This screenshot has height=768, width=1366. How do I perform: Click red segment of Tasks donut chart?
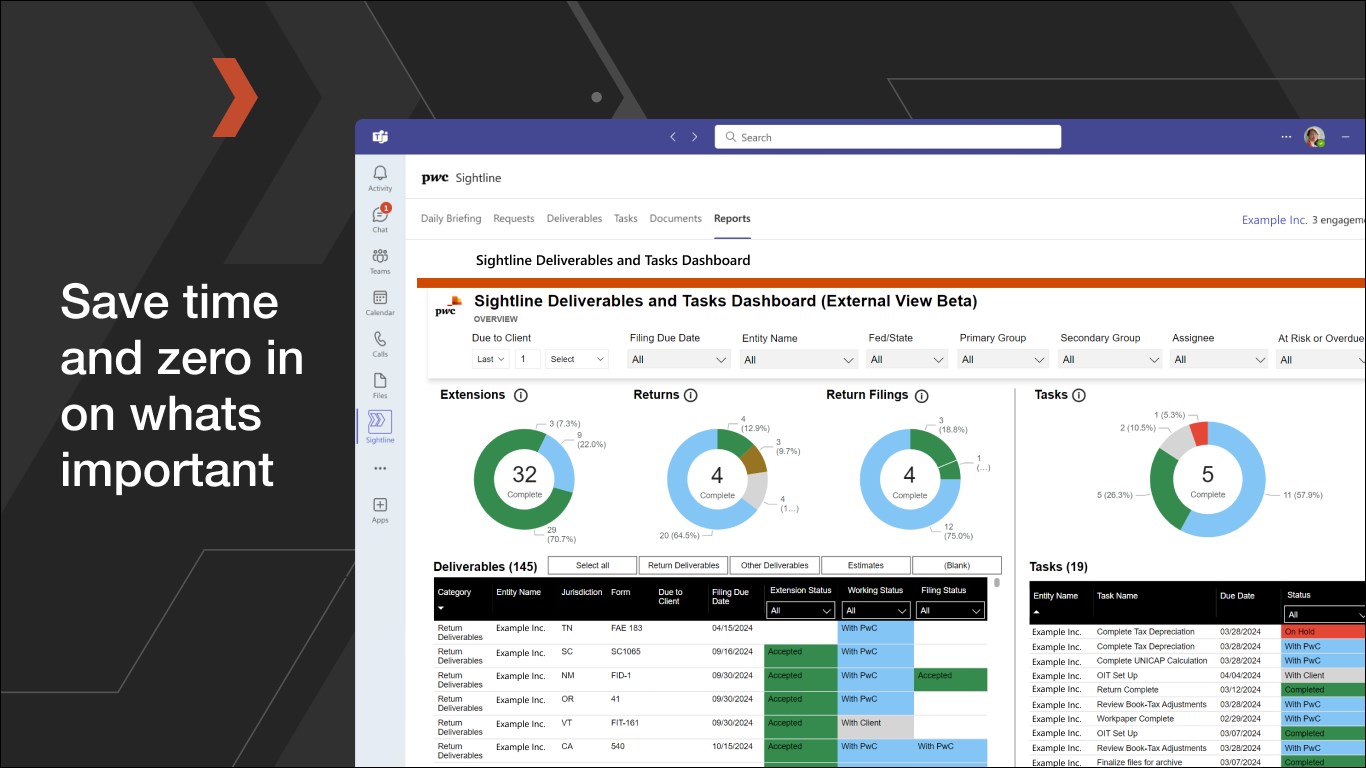(1198, 433)
